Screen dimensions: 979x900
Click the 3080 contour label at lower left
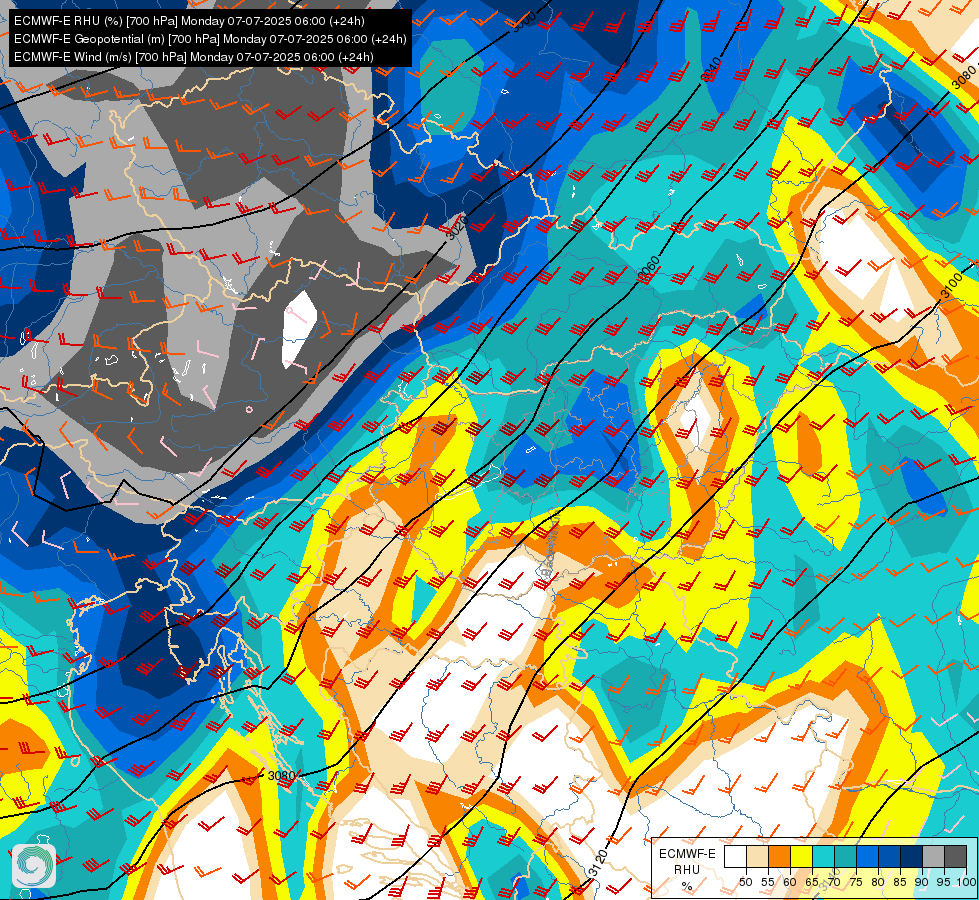pos(281,776)
